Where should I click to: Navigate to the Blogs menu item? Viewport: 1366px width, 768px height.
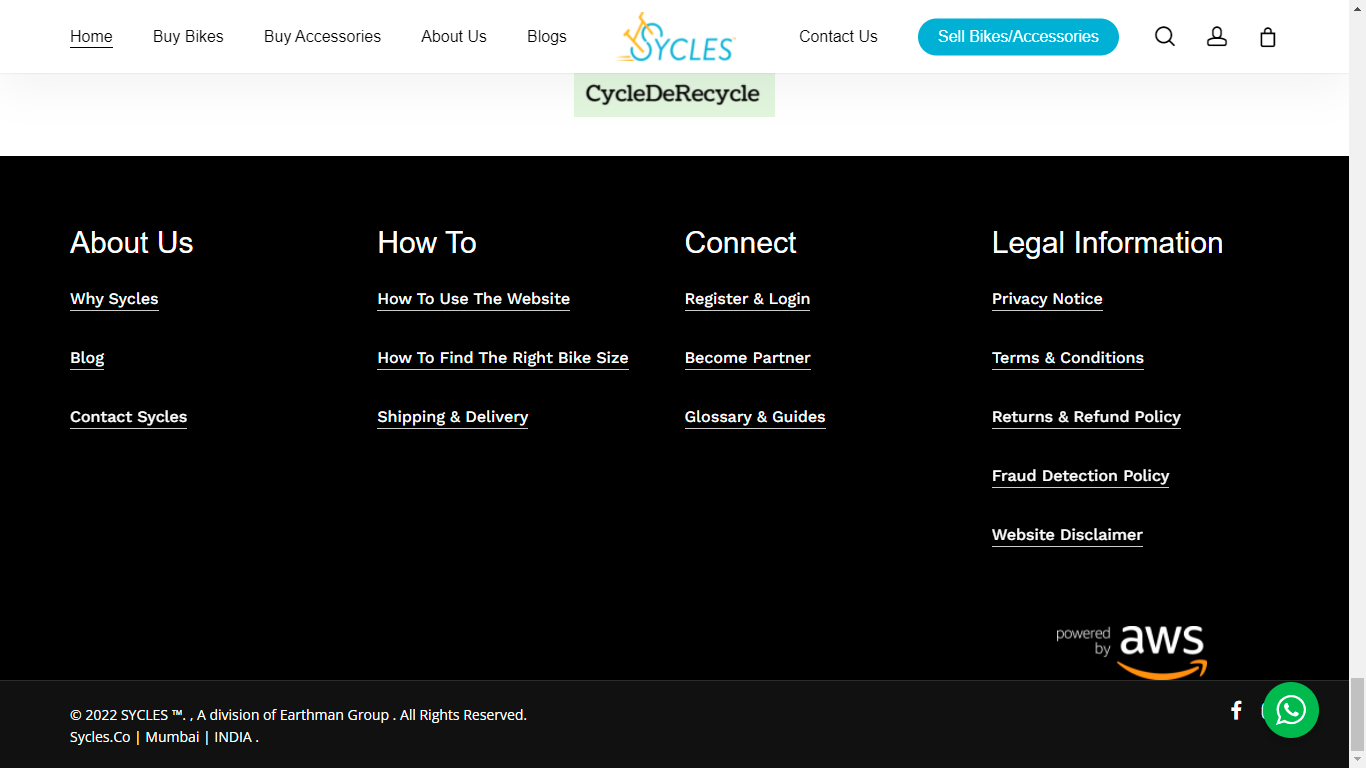click(x=547, y=36)
